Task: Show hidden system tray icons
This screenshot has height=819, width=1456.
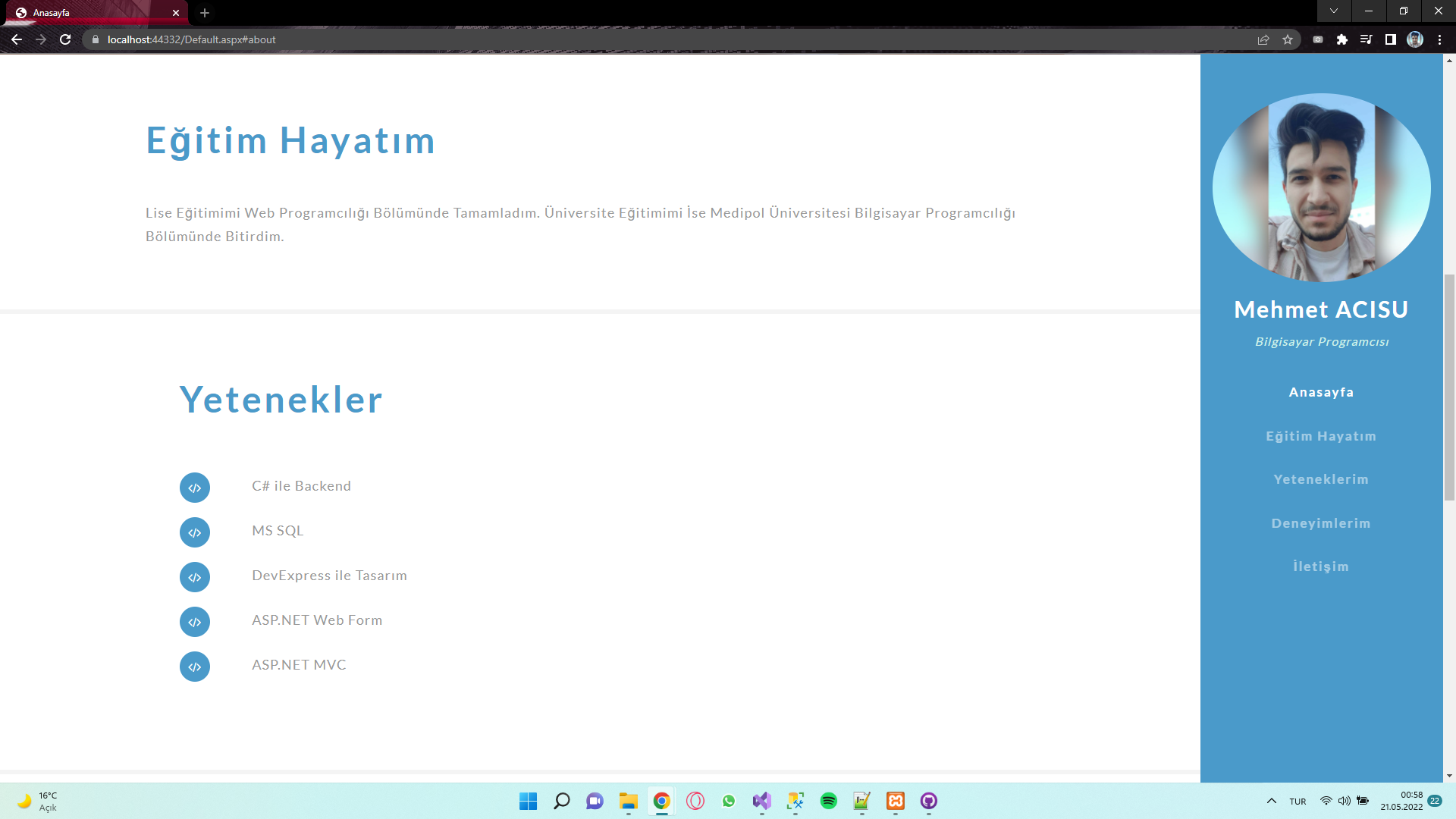Action: pos(1272,801)
